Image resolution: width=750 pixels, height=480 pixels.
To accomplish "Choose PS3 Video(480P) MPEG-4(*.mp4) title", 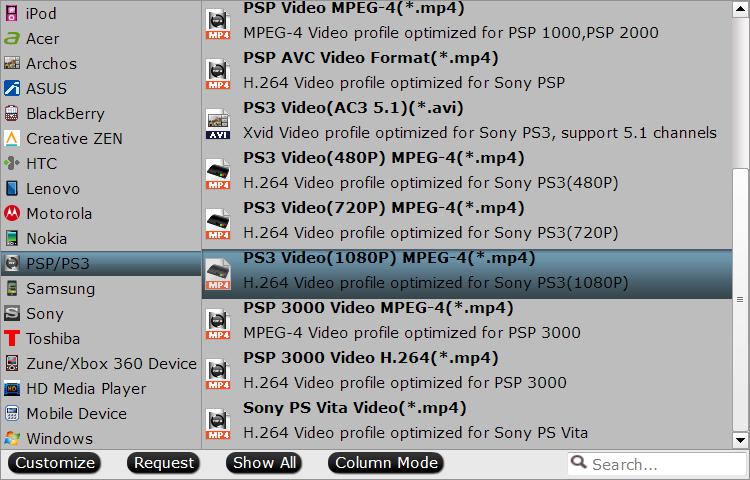I will click(384, 158).
